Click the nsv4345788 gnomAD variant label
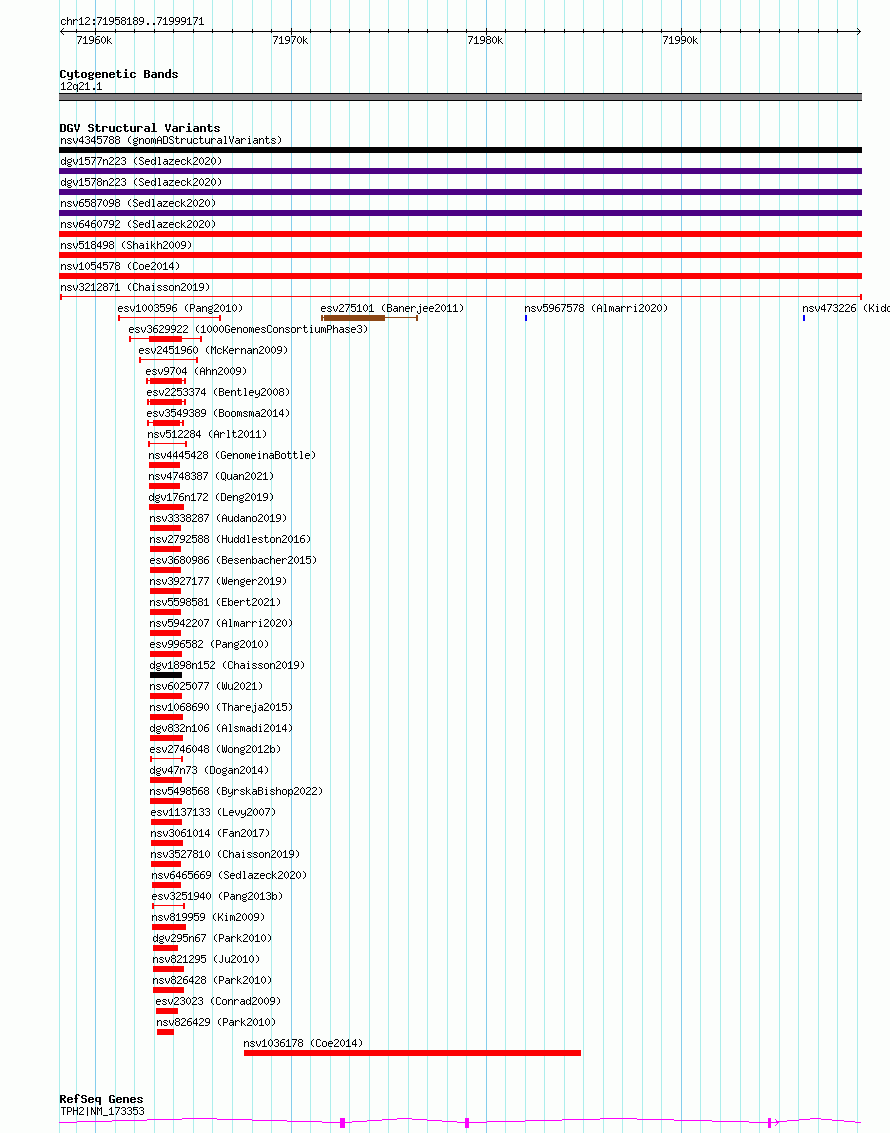This screenshot has width=890, height=1133. [171, 140]
